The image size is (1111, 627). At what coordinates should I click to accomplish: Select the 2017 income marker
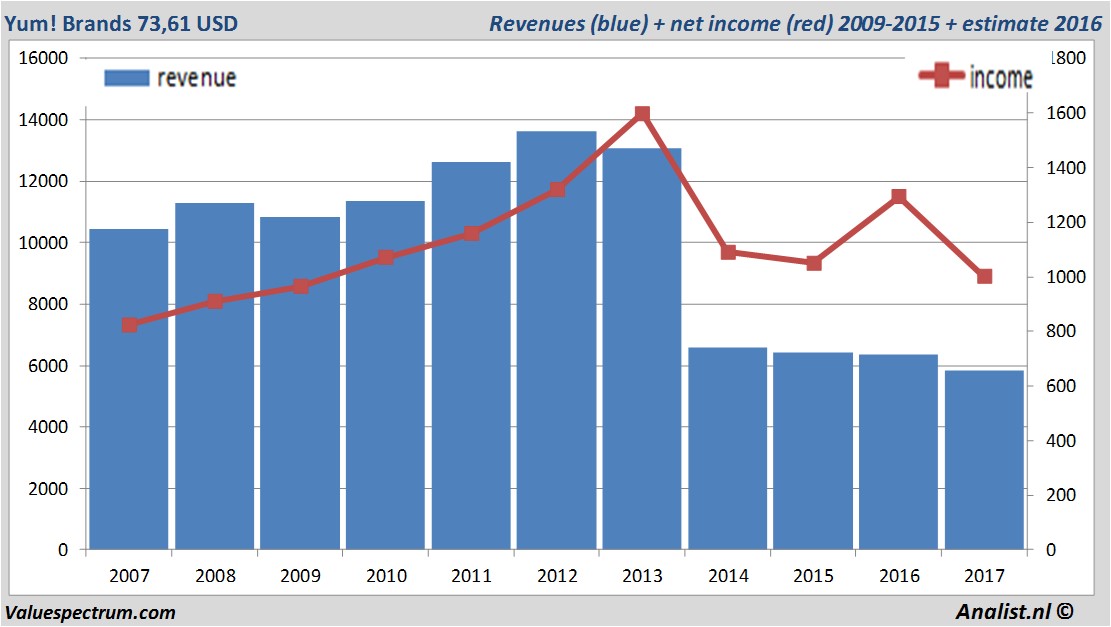[984, 276]
